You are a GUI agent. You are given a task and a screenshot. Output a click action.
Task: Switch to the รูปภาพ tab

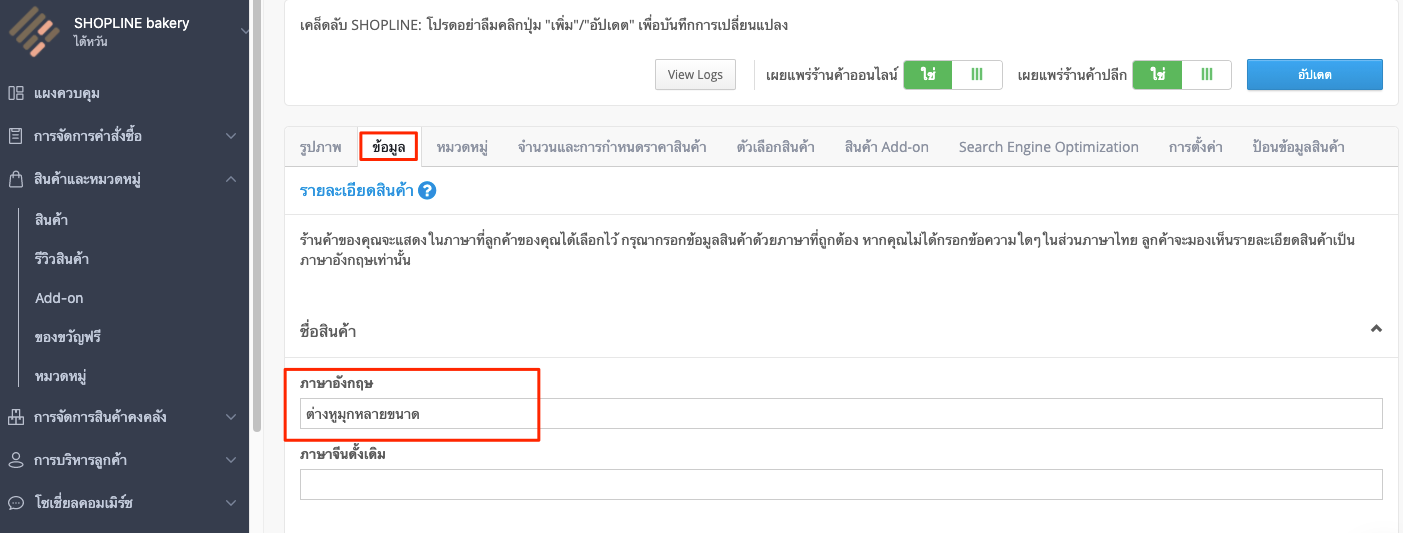tap(321, 147)
